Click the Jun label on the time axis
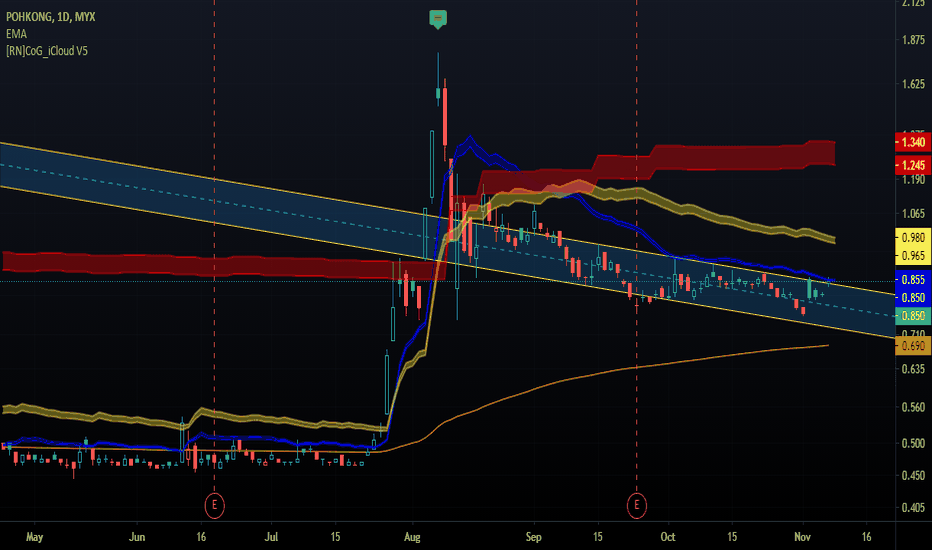The width and height of the screenshot is (932, 550). (137, 537)
